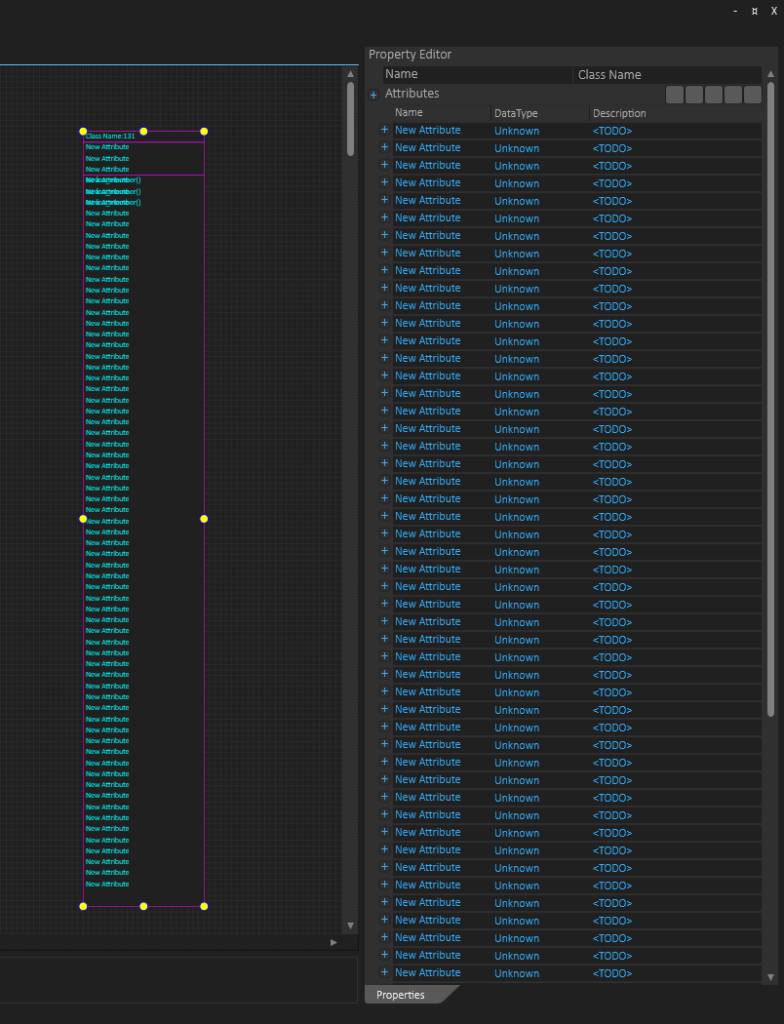The height and width of the screenshot is (1024, 784).
Task: Click the top-center yellow resize handle
Action: coord(144,131)
